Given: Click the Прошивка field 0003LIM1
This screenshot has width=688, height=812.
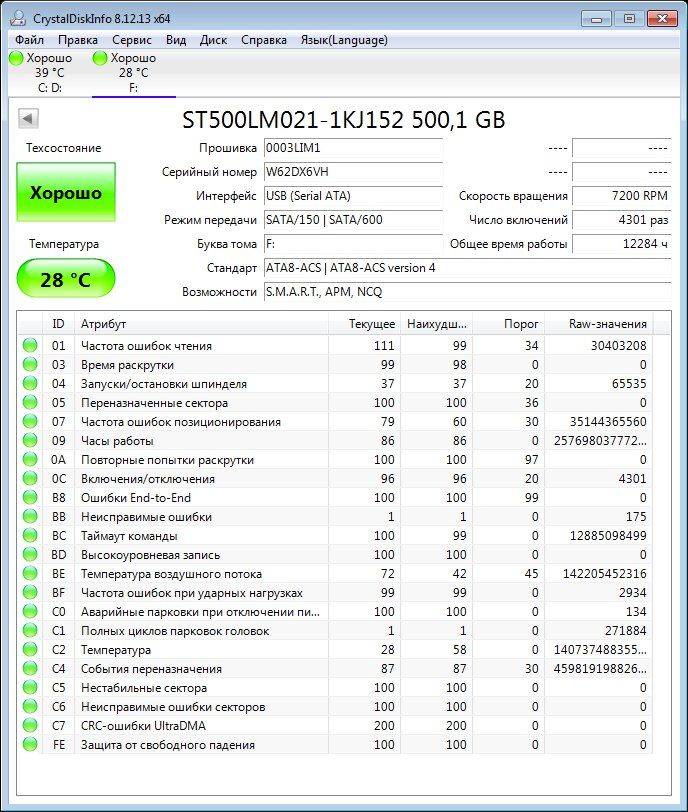Looking at the screenshot, I should [353, 148].
